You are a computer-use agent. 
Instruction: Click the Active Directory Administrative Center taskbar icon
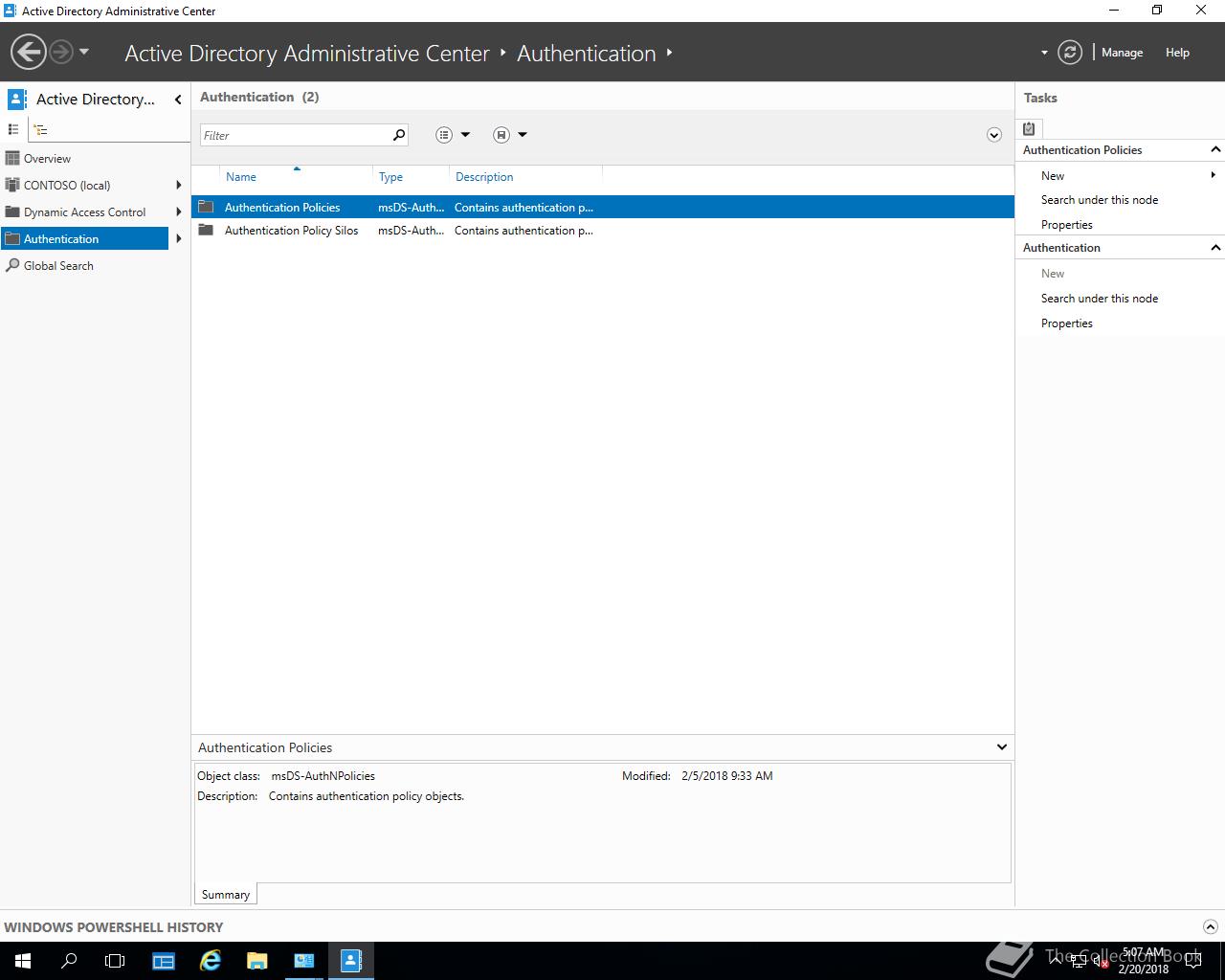tap(351, 961)
